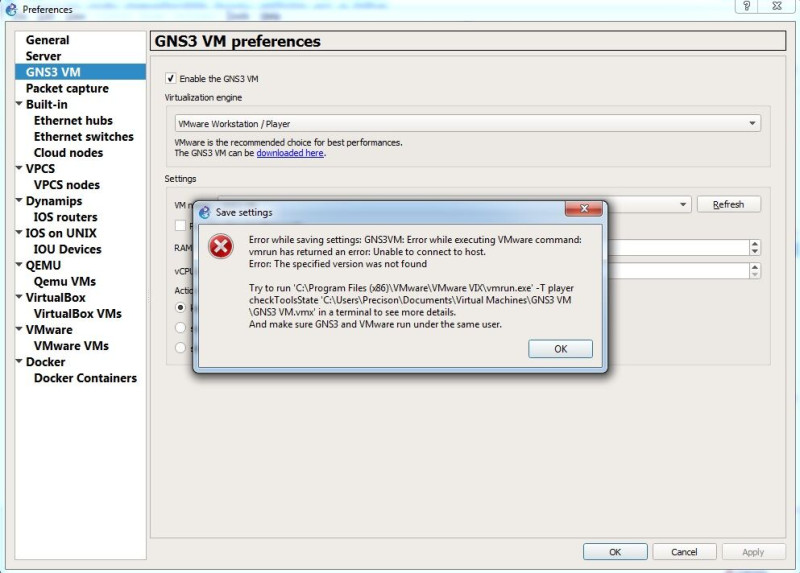Toggle the partially hidden checkbox under VM name

click(180, 225)
